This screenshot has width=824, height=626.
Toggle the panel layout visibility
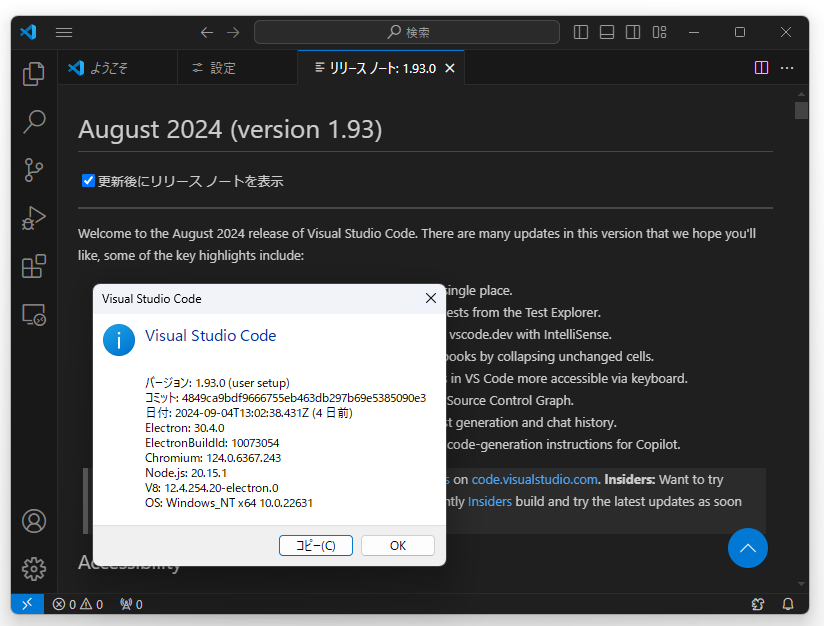click(x=607, y=31)
